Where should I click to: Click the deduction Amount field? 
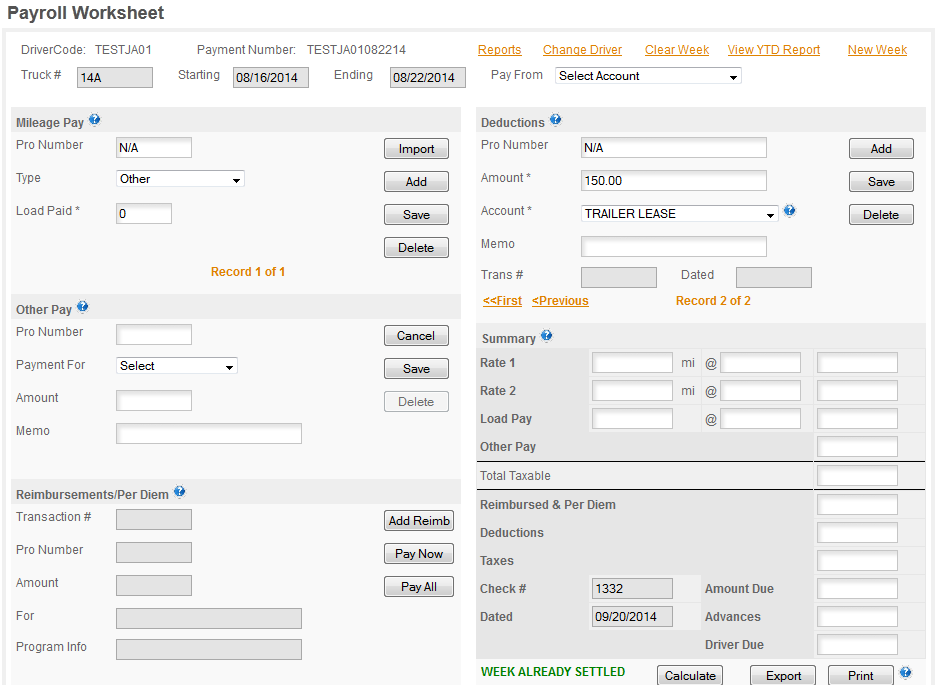(x=674, y=181)
